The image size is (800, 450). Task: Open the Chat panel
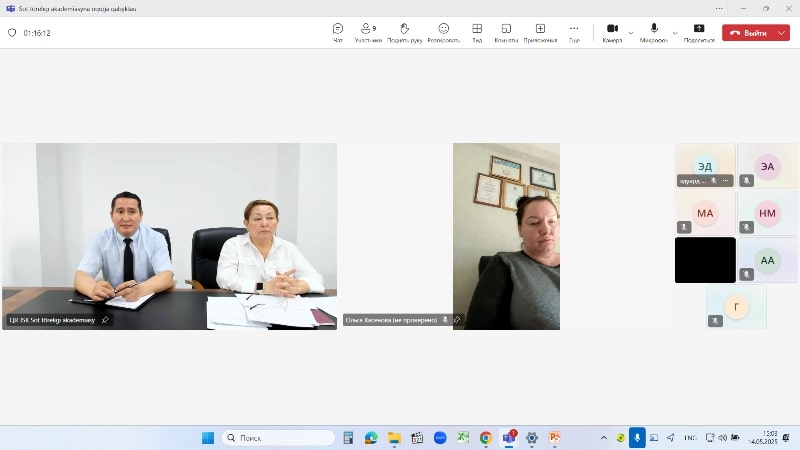[x=338, y=33]
